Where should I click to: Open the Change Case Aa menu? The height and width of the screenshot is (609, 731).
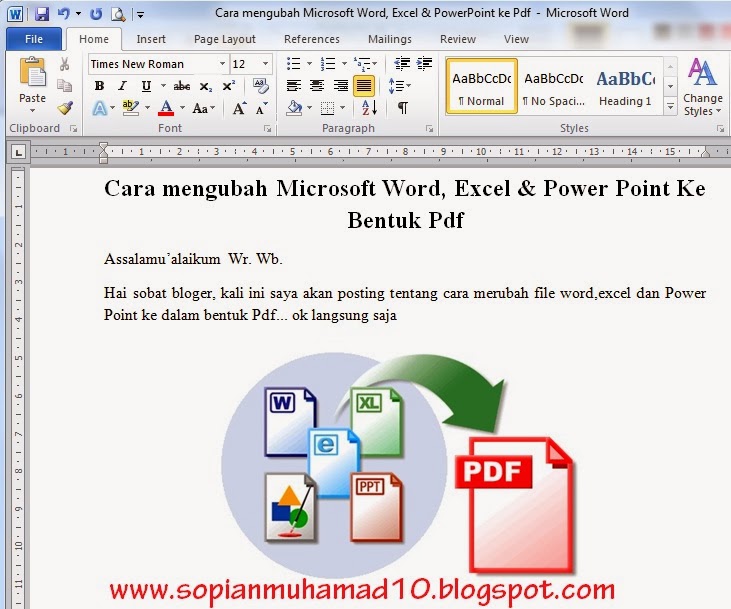coord(203,109)
